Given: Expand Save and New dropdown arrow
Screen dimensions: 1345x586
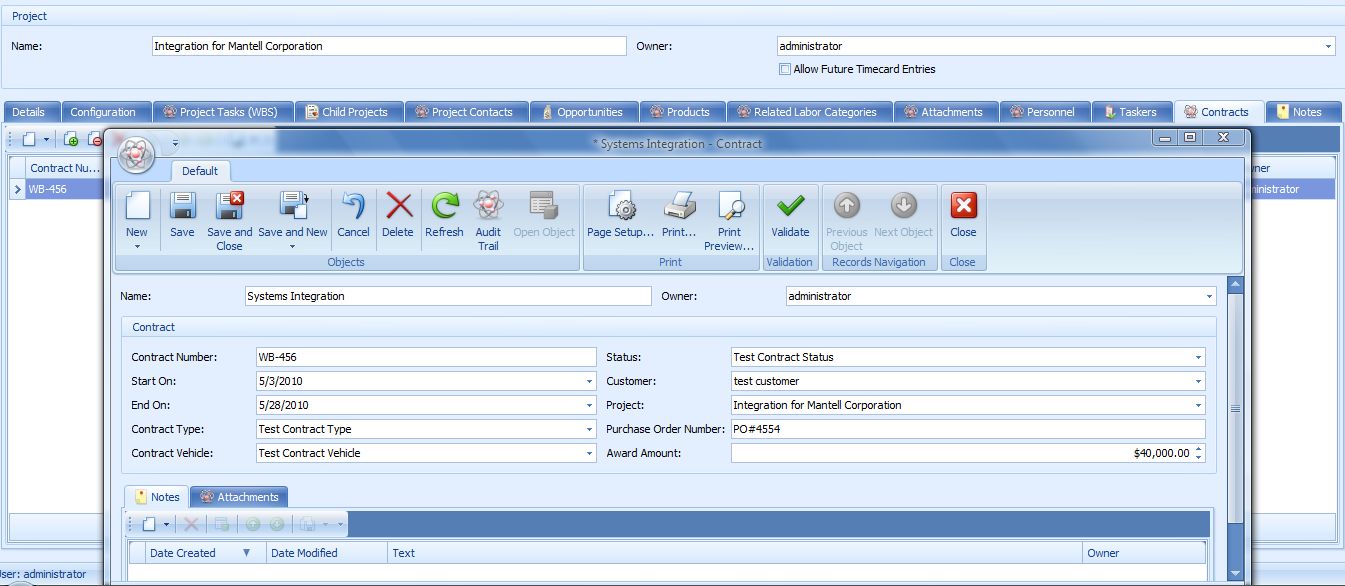Looking at the screenshot, I should 293,246.
